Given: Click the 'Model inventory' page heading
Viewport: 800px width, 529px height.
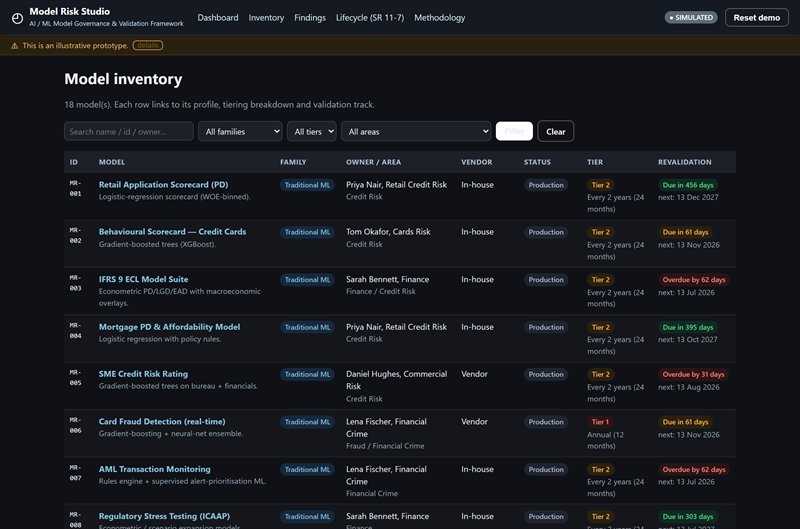Looking at the screenshot, I should tap(123, 79).
